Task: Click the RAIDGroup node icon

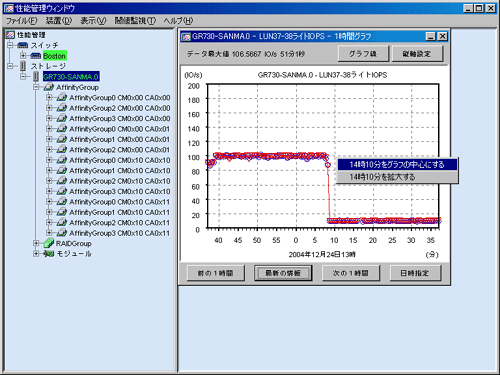Action: coord(48,243)
